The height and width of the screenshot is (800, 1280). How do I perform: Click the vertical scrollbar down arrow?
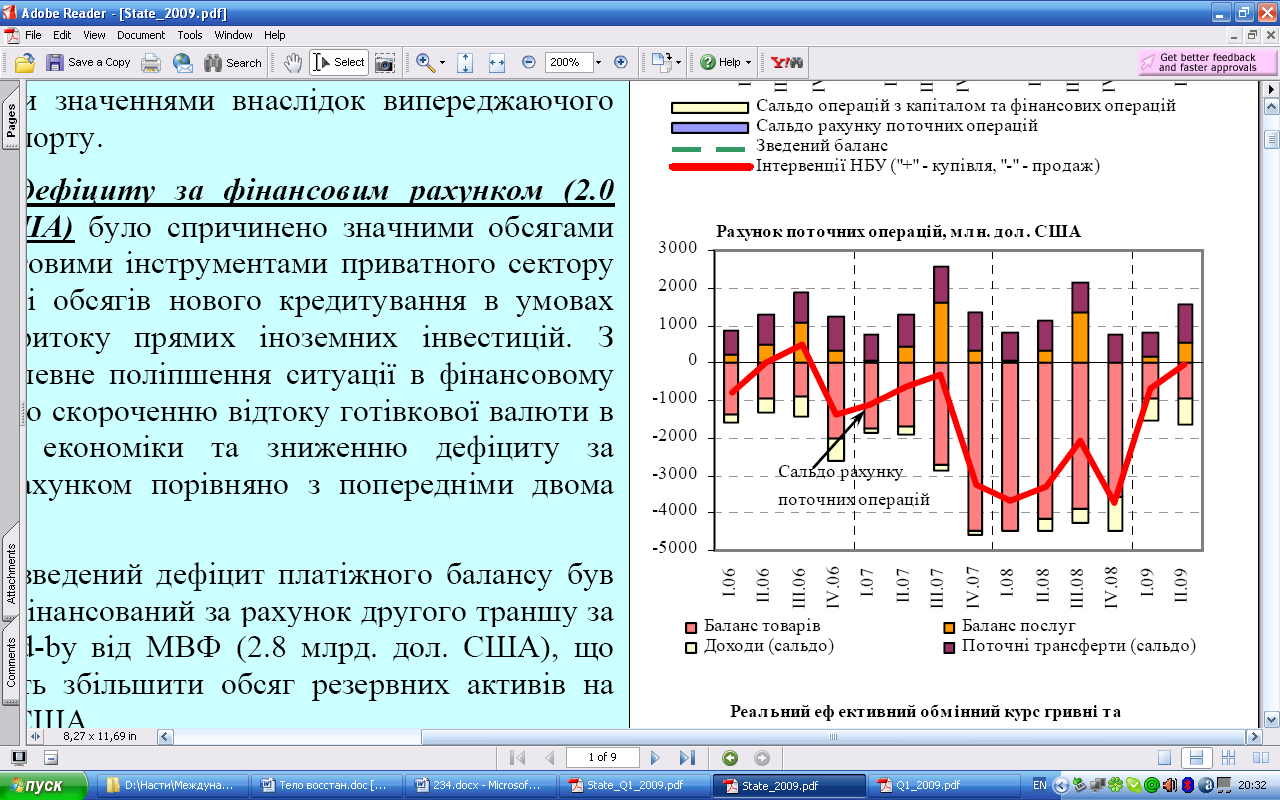(1271, 719)
